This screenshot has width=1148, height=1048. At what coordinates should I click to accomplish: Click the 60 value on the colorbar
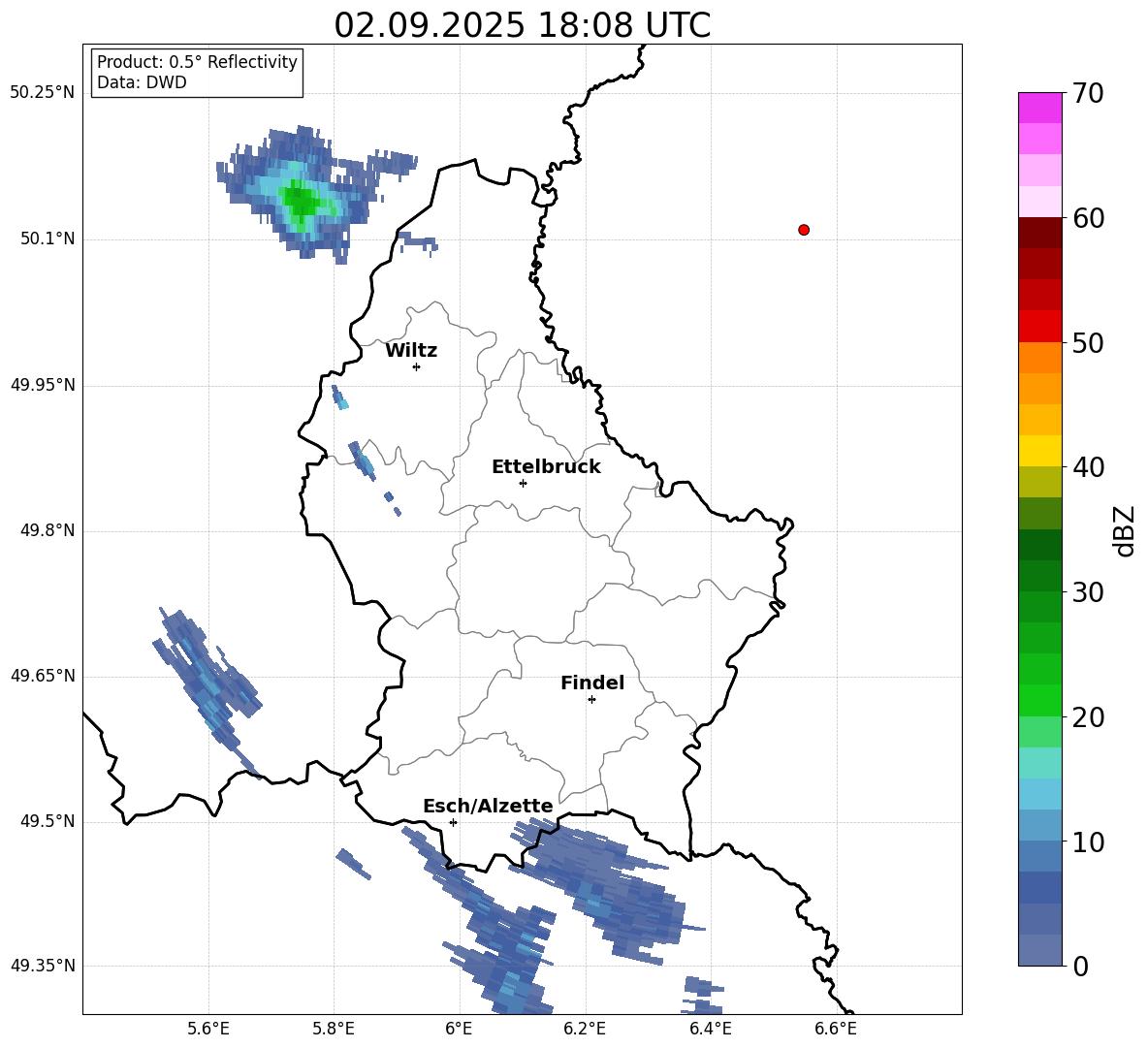point(1088,218)
